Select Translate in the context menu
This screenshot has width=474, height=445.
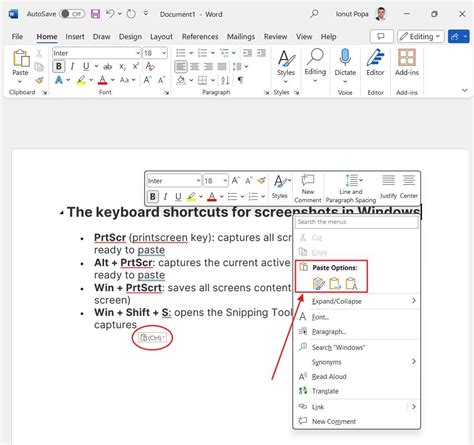356,391
